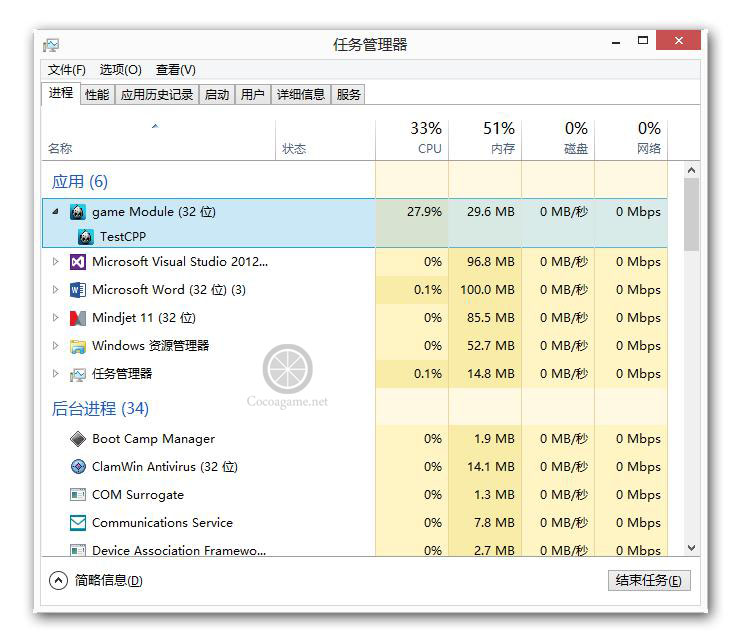742x642 pixels.
Task: Click the Mindjet 11 app icon
Action: click(x=78, y=318)
